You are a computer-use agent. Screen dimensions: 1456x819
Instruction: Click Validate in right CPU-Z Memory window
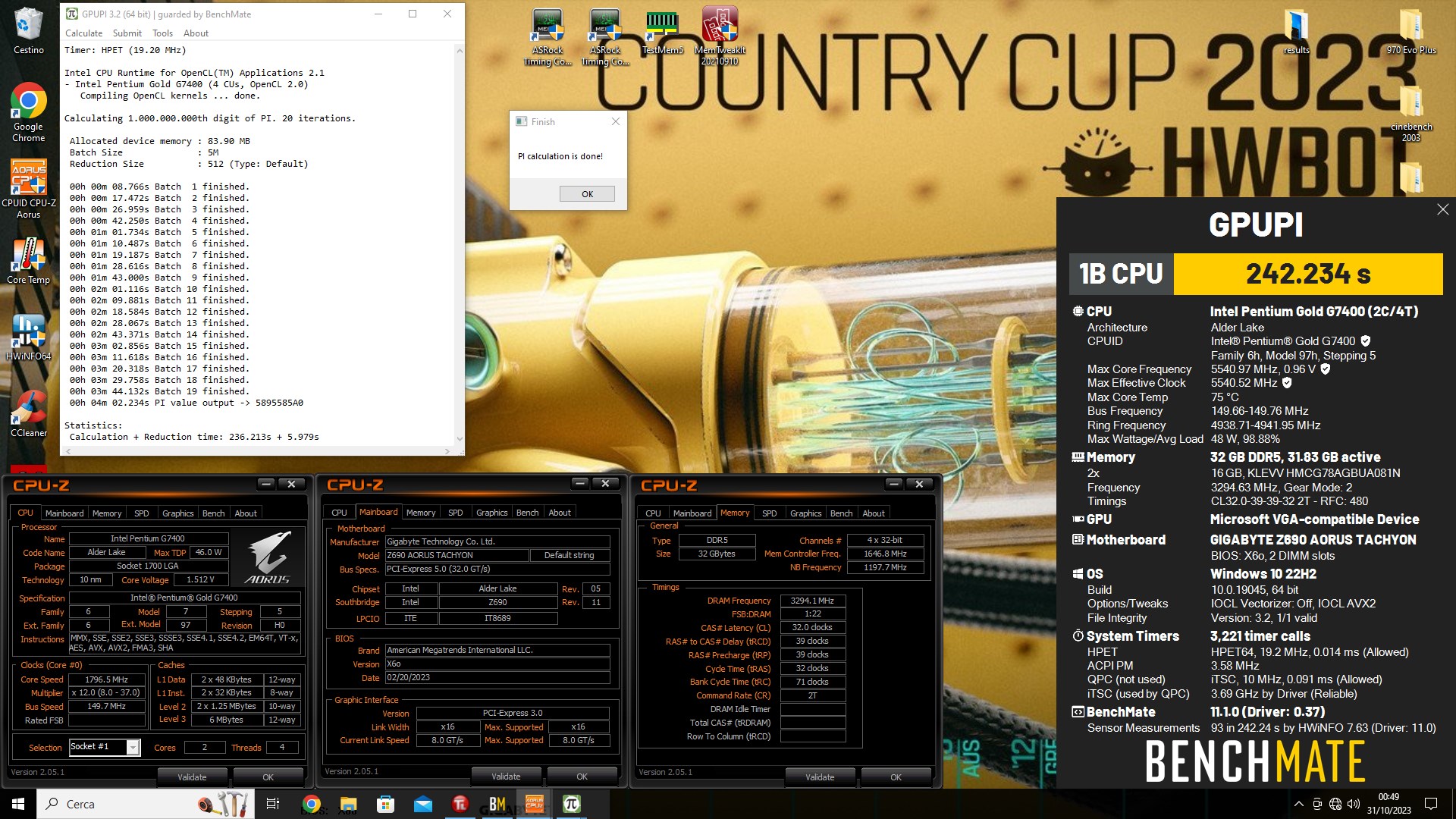[x=820, y=777]
